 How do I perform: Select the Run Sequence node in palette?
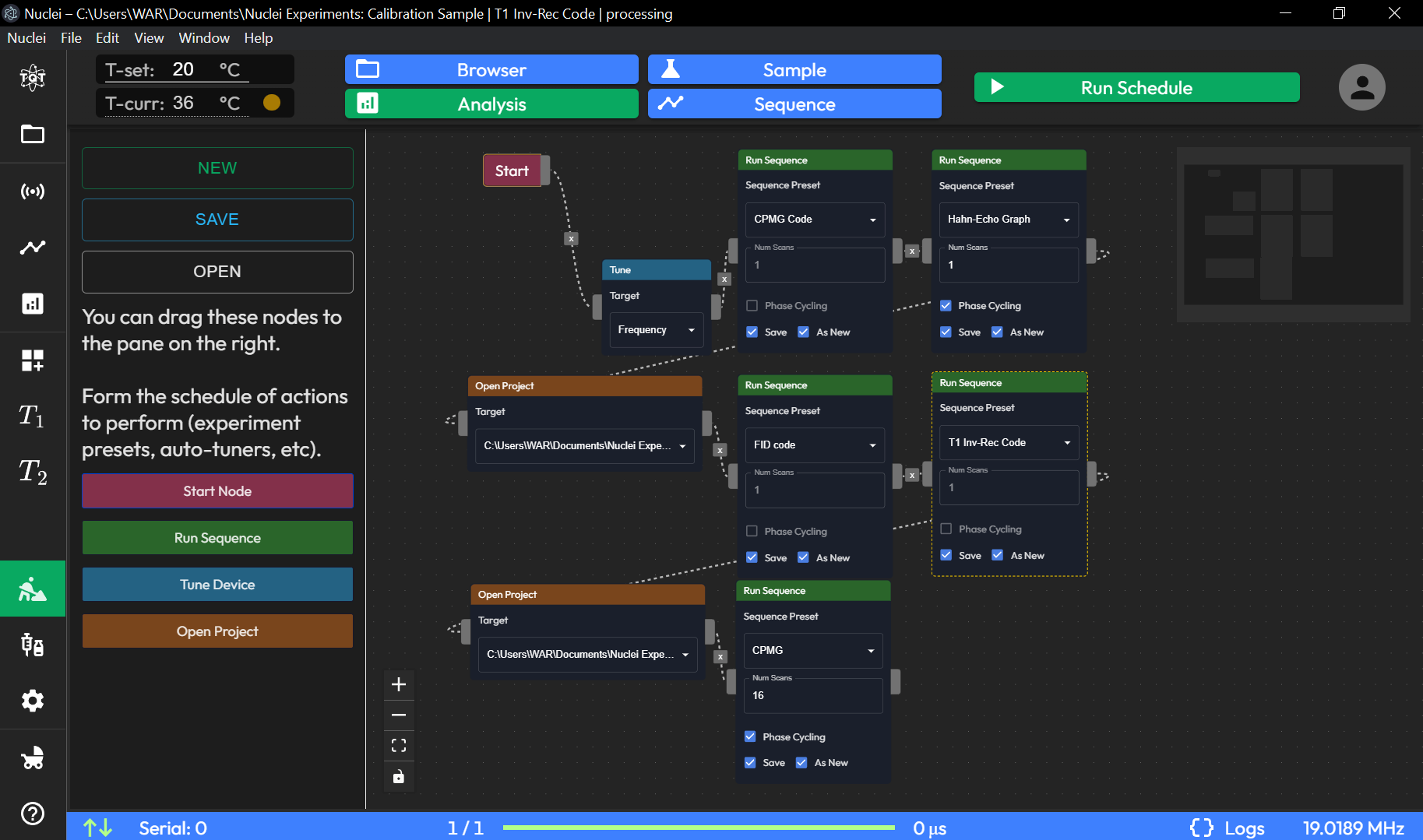click(x=217, y=538)
